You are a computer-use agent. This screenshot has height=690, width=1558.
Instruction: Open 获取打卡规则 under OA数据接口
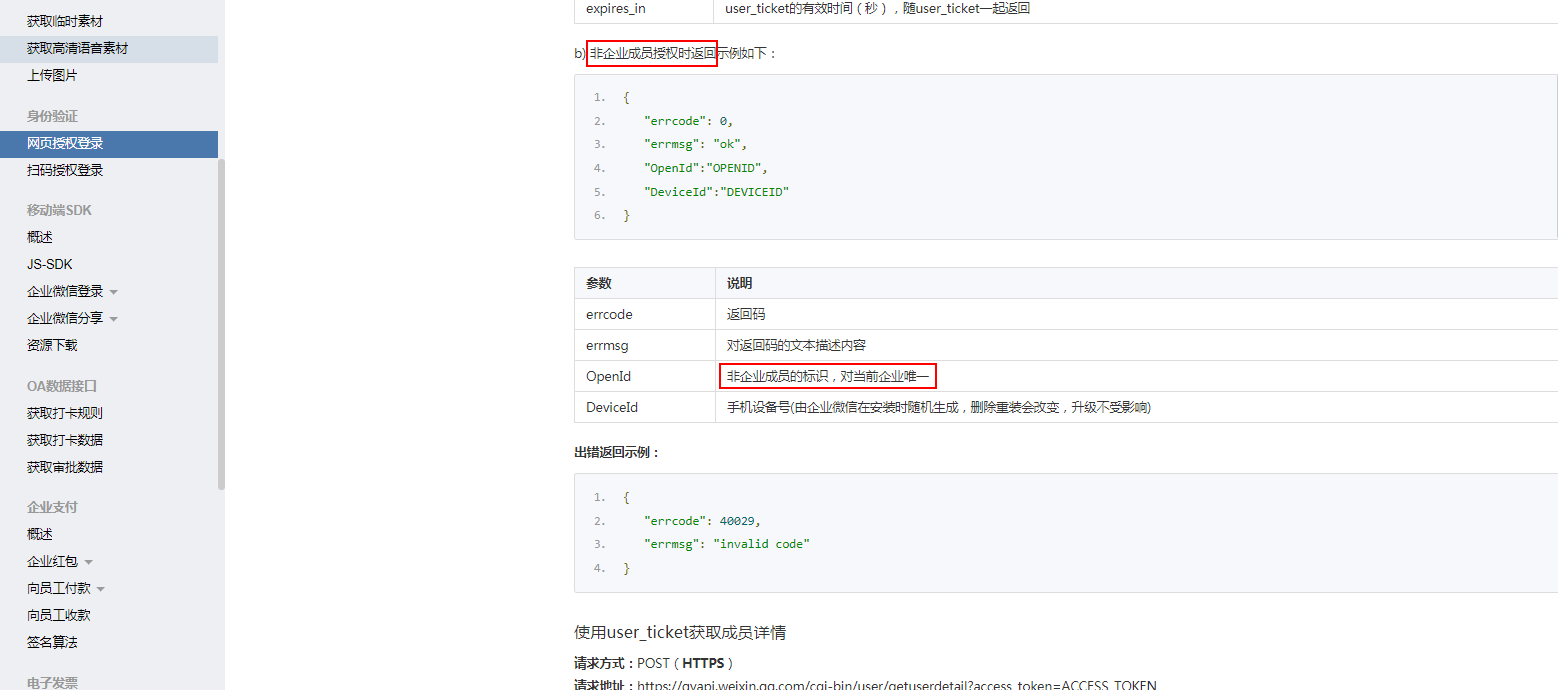point(66,412)
